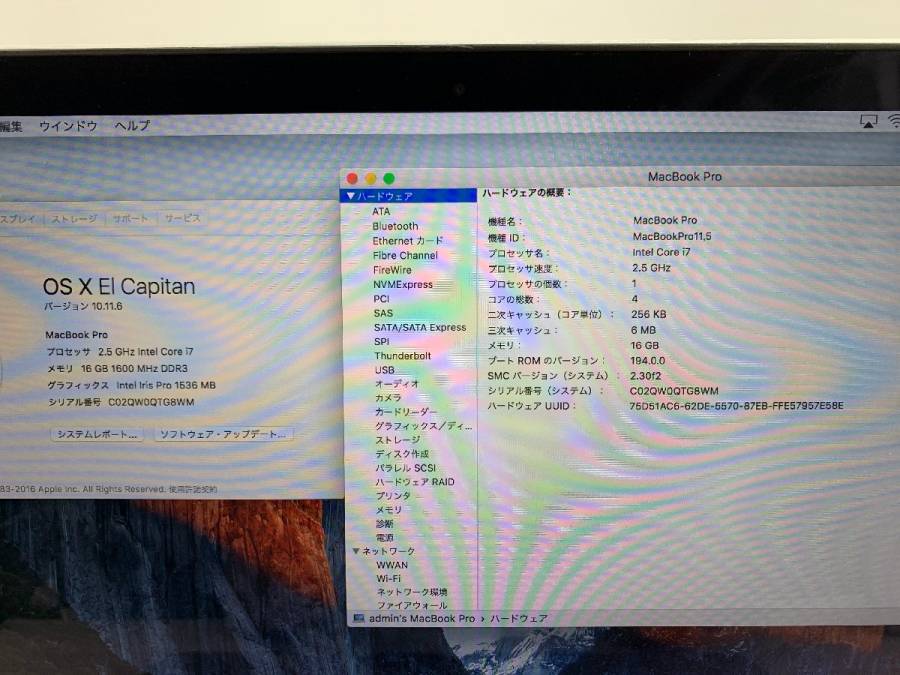Image resolution: width=900 pixels, height=675 pixels.
Task: Open カードリーダー entry
Action: click(x=406, y=412)
